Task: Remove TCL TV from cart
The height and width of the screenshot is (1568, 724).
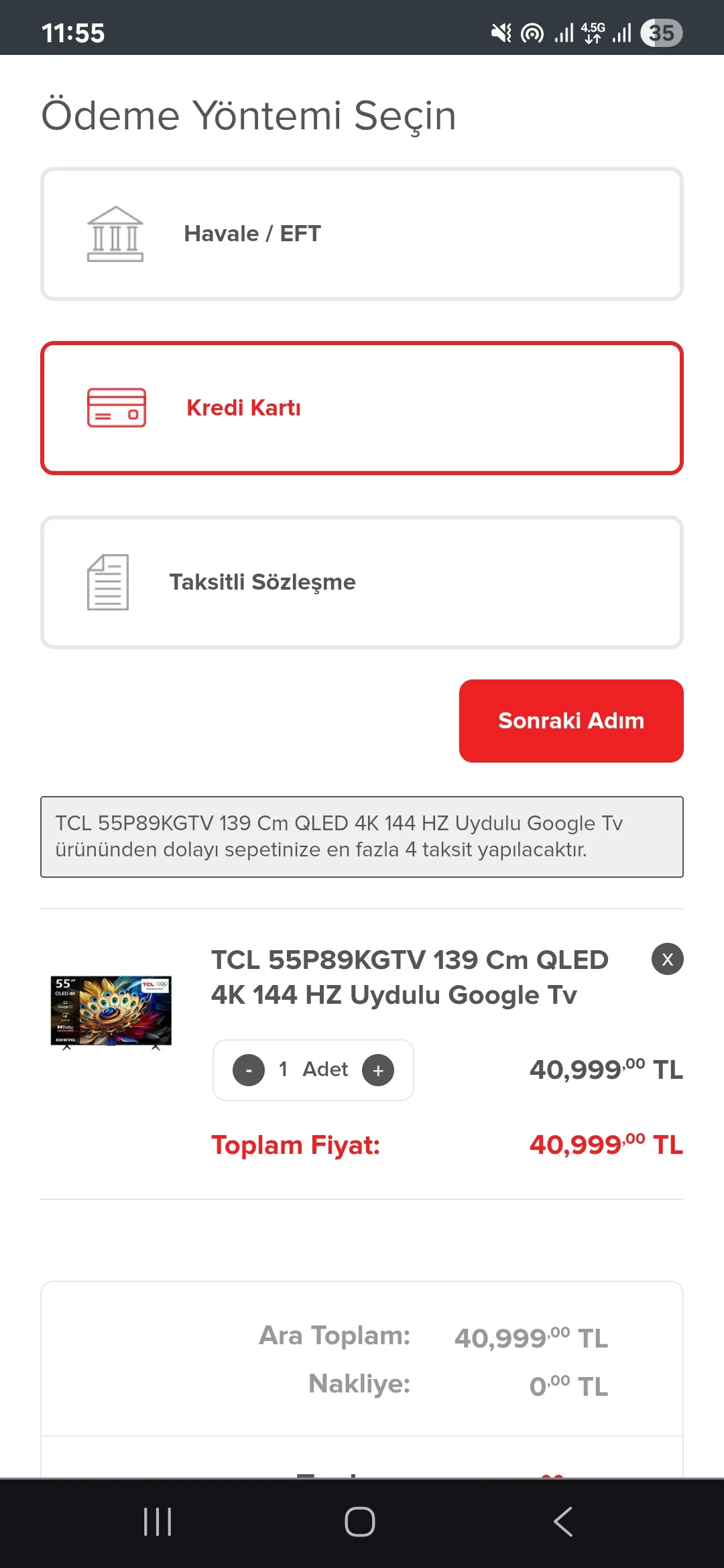Action: pyautogui.click(x=667, y=959)
